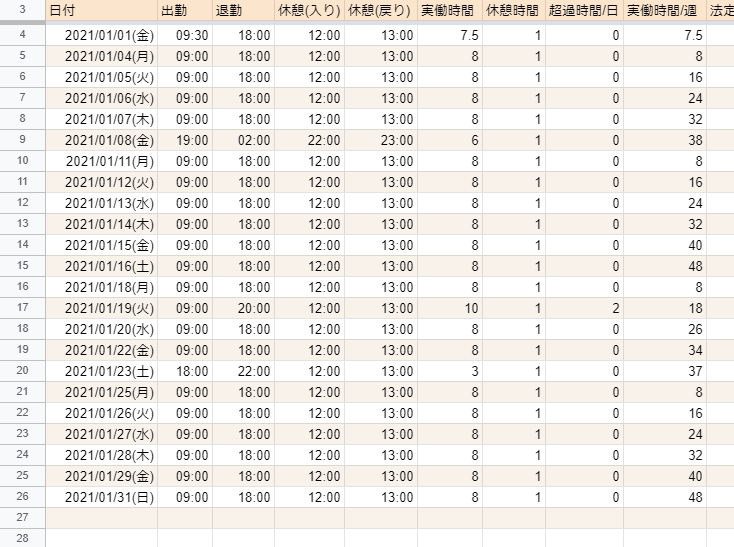Screen dimensions: 734x547
Task: Select the 実働時間 header cell
Action: 450,10
